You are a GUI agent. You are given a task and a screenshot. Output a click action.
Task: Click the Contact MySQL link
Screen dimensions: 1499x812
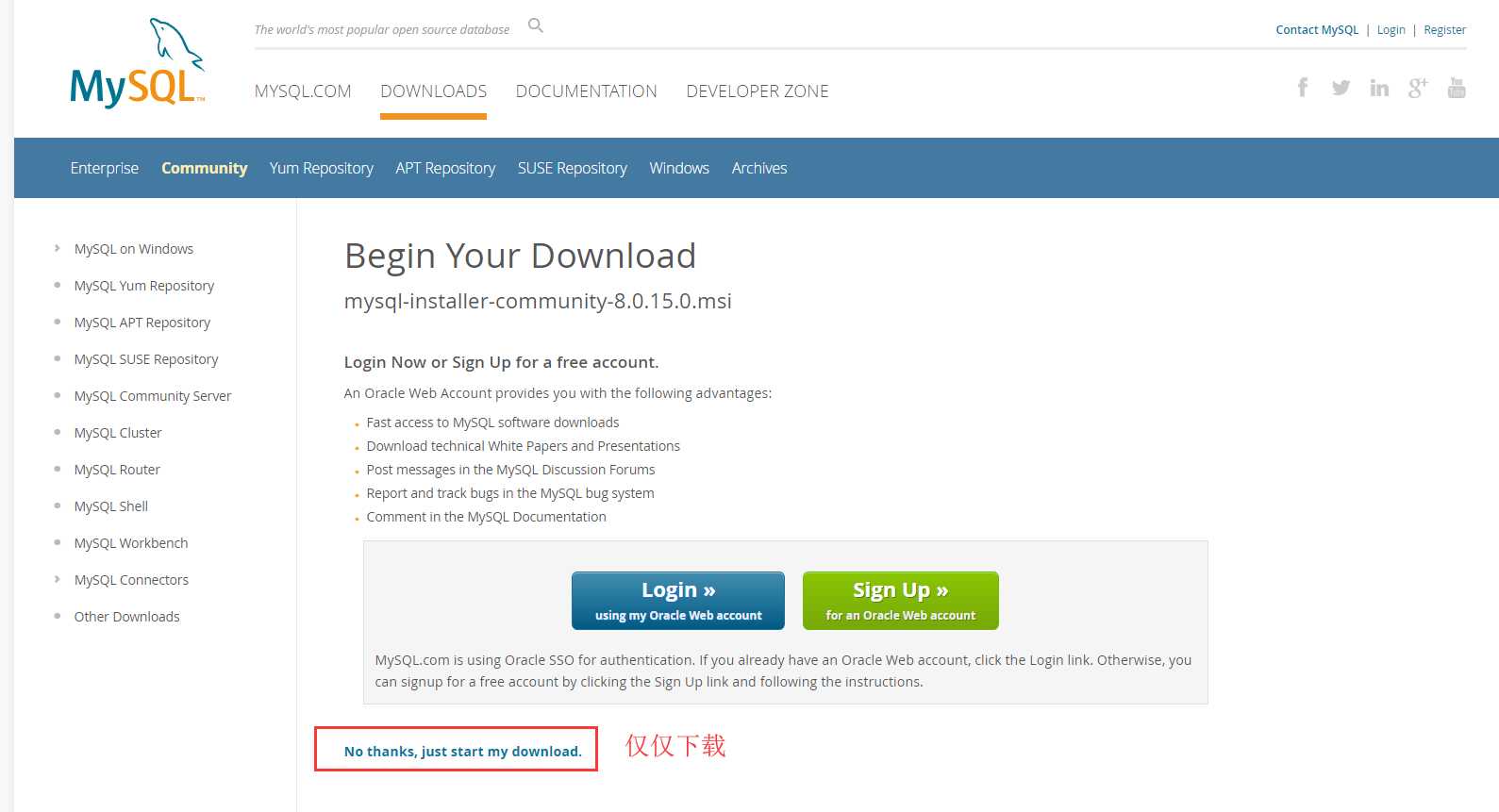(1317, 30)
